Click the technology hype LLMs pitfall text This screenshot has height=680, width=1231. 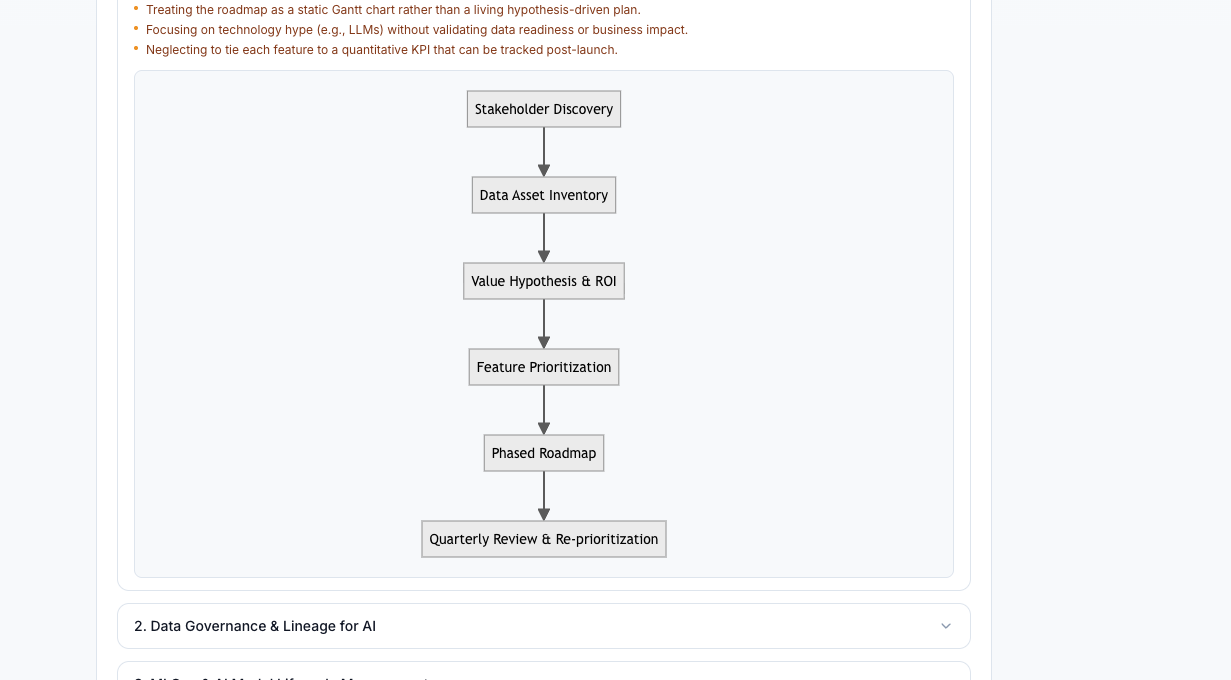pyautogui.click(x=417, y=30)
